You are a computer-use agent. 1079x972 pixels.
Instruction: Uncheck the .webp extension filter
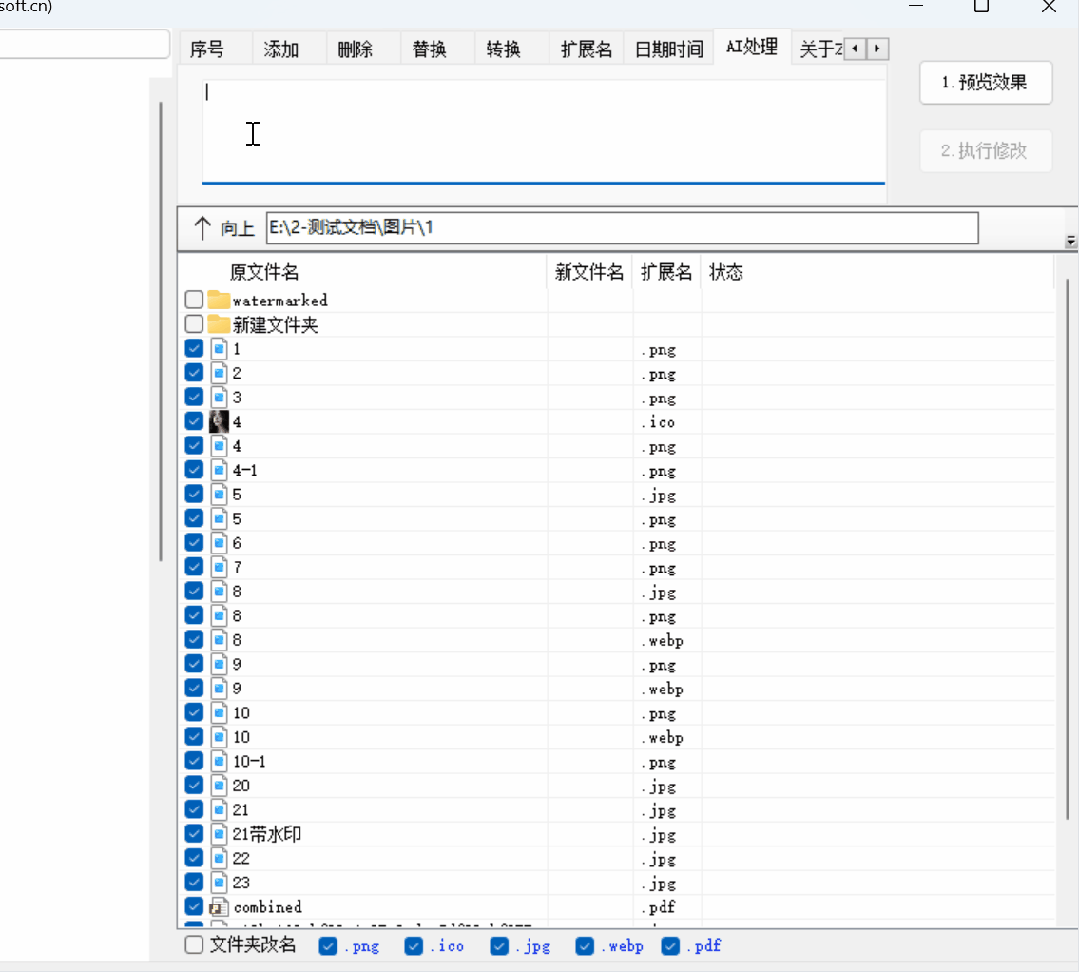(585, 945)
